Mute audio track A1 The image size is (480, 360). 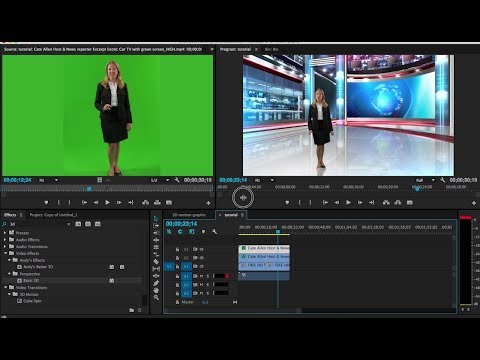click(x=201, y=276)
